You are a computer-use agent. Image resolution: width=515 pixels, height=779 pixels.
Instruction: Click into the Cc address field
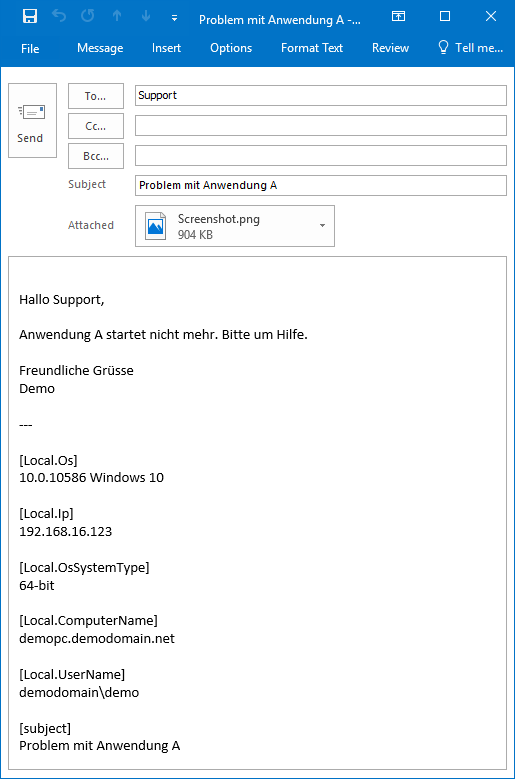pyautogui.click(x=321, y=126)
